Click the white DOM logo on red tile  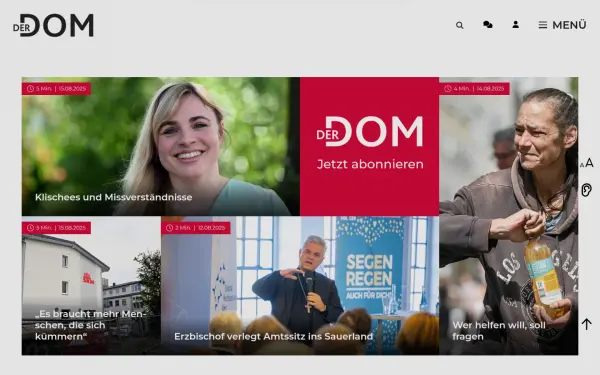coord(370,131)
